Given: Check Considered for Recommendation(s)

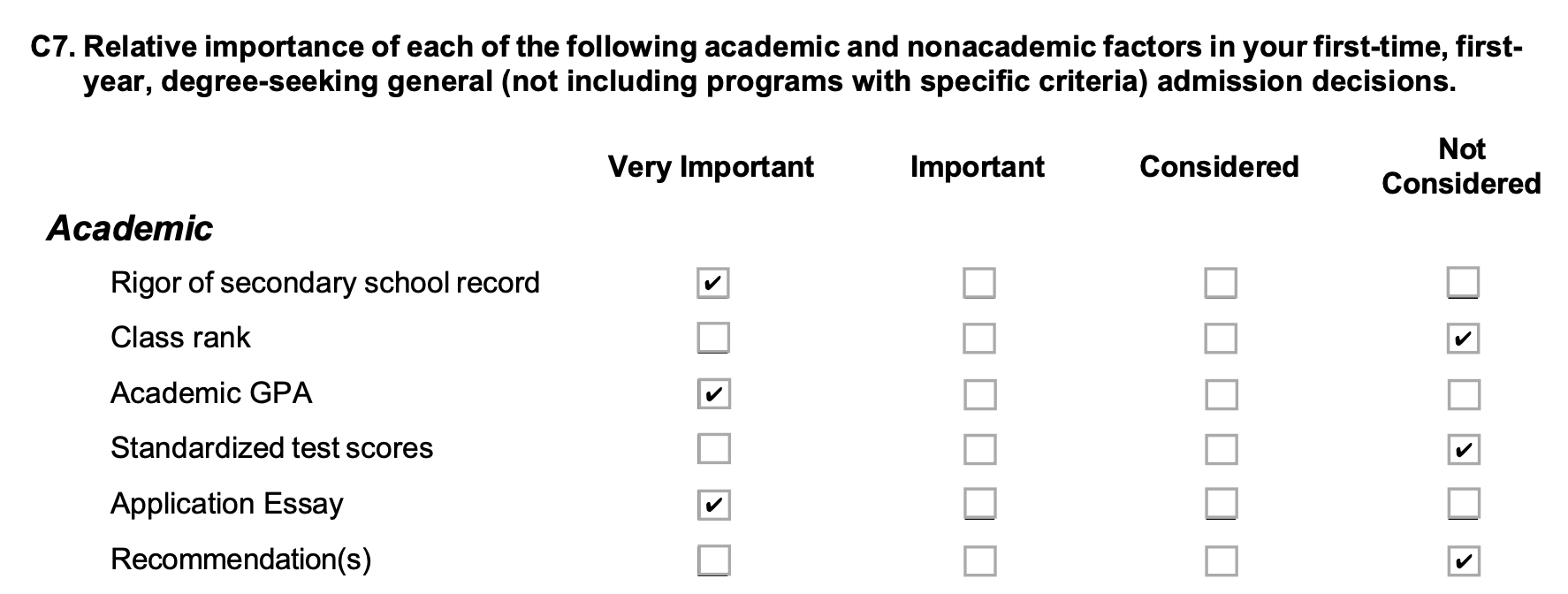Looking at the screenshot, I should [x=1221, y=560].
